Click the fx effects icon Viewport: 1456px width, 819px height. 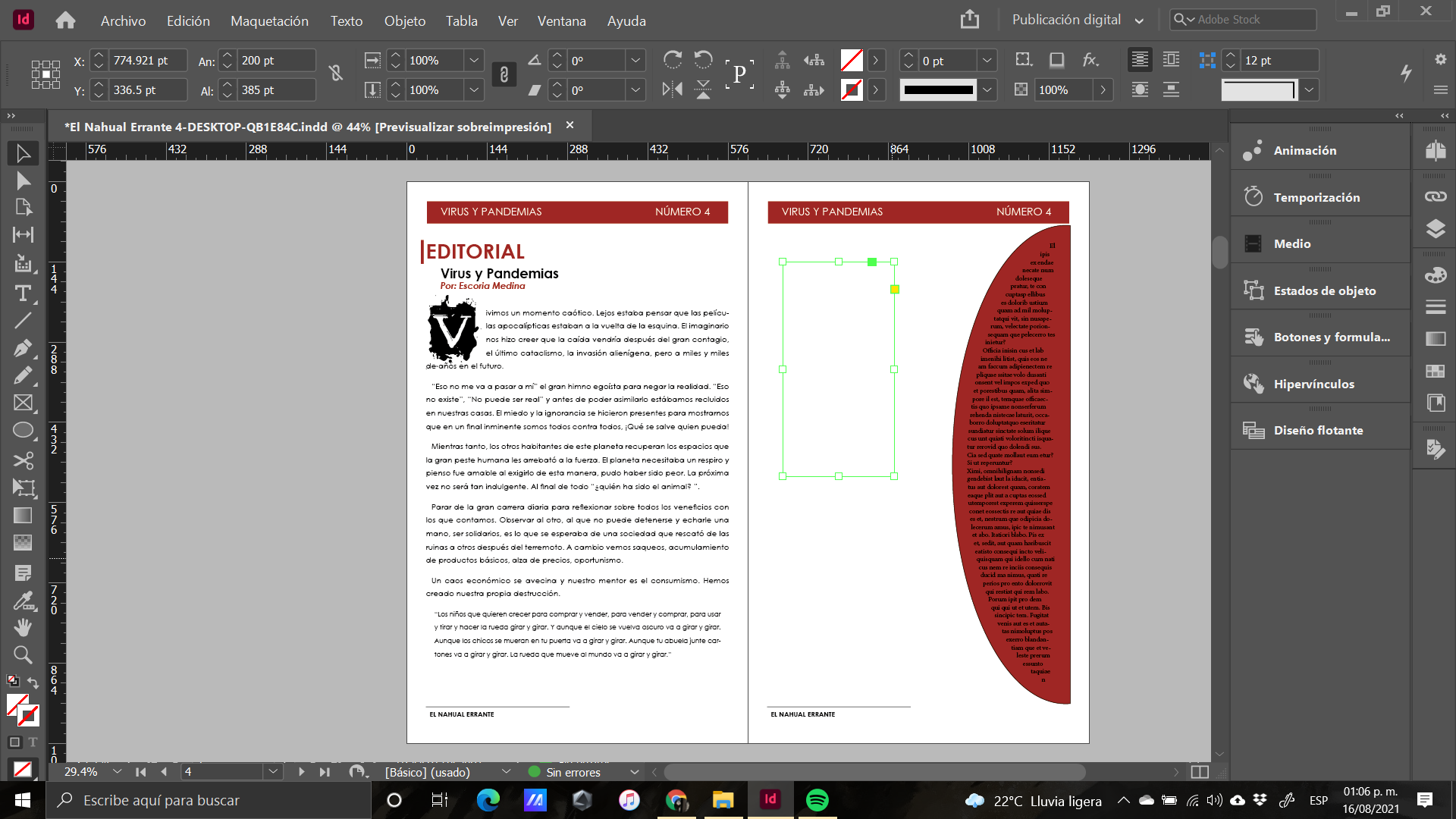pos(1090,60)
